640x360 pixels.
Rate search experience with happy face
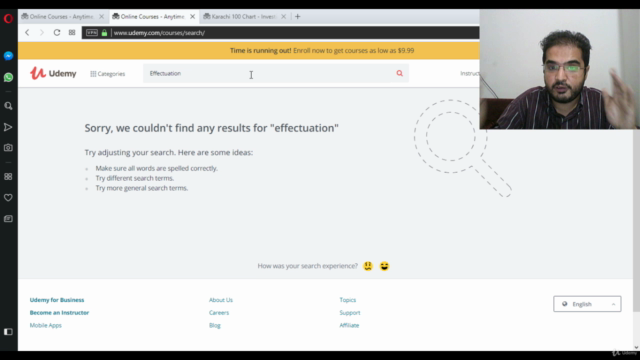[x=384, y=266]
